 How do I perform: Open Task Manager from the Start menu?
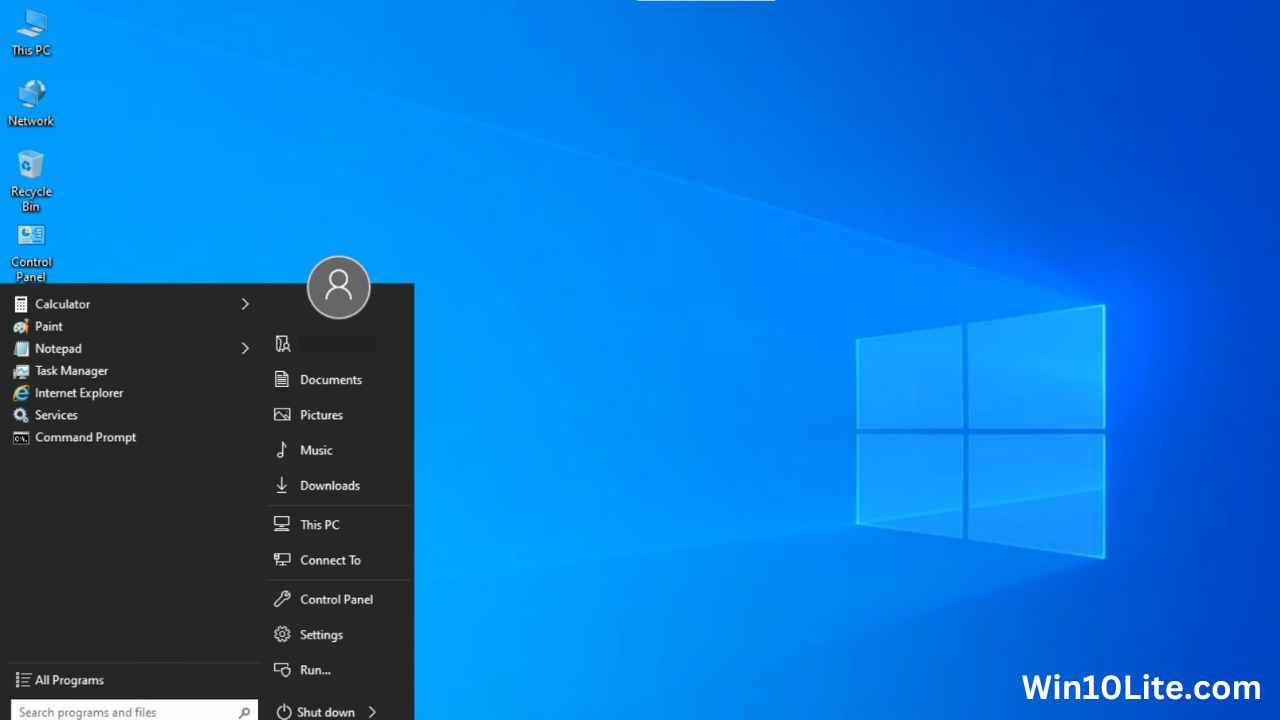71,371
